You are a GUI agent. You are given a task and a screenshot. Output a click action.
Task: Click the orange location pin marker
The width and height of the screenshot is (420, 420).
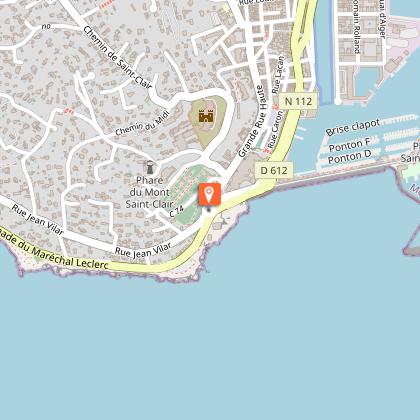[x=209, y=194]
